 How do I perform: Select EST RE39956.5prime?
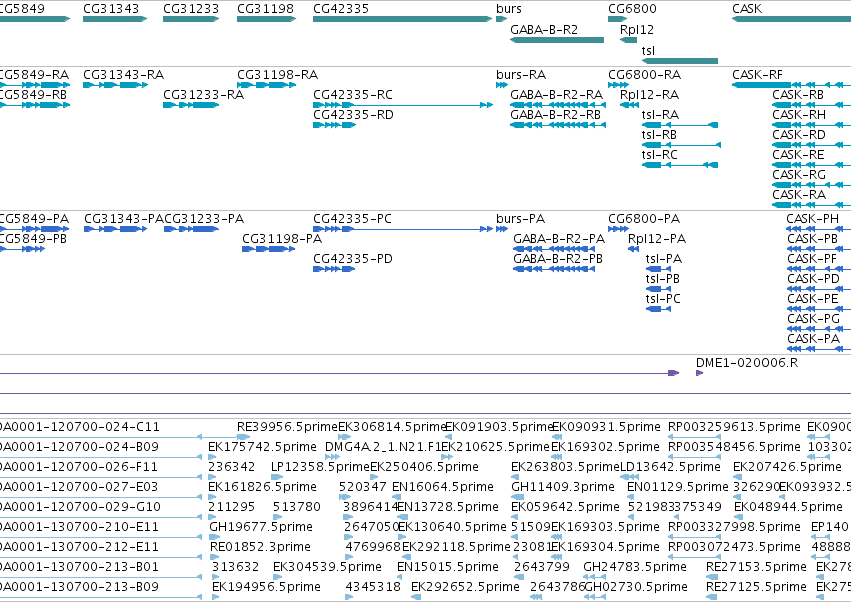(288, 427)
